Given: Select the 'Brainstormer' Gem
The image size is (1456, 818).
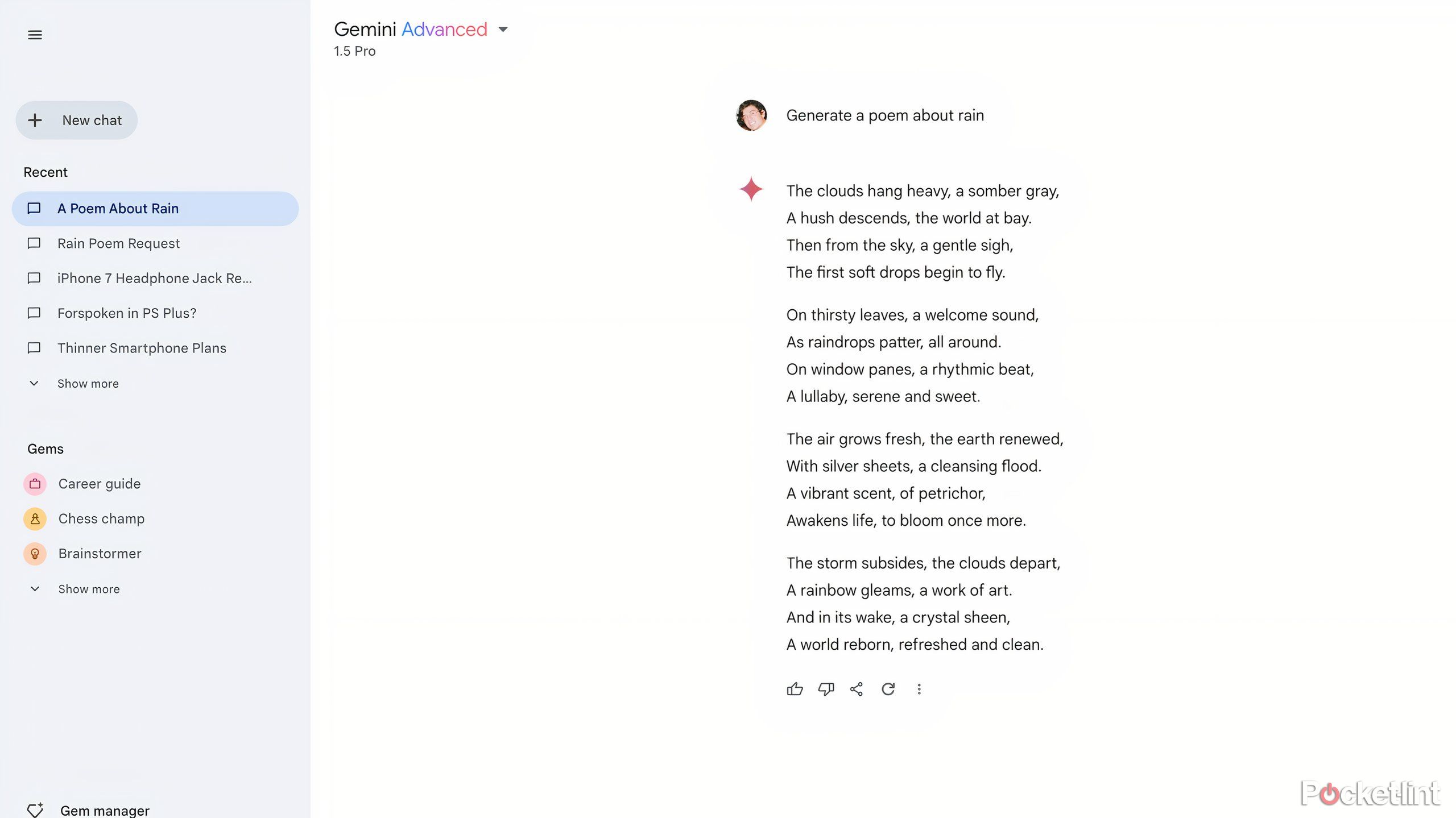Looking at the screenshot, I should [99, 553].
